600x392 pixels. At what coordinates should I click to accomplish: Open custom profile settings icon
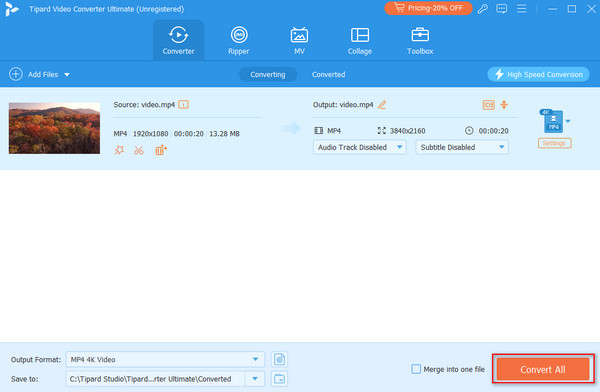[x=279, y=359]
